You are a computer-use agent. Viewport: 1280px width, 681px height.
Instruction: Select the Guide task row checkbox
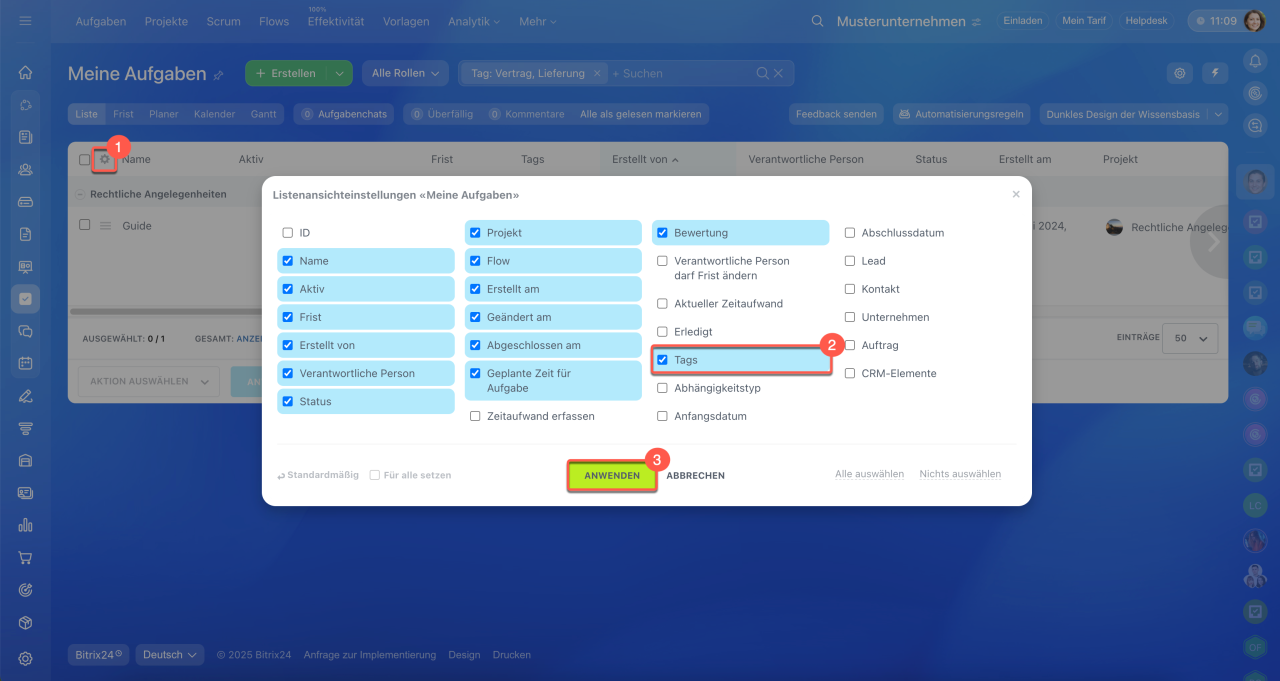pos(85,225)
